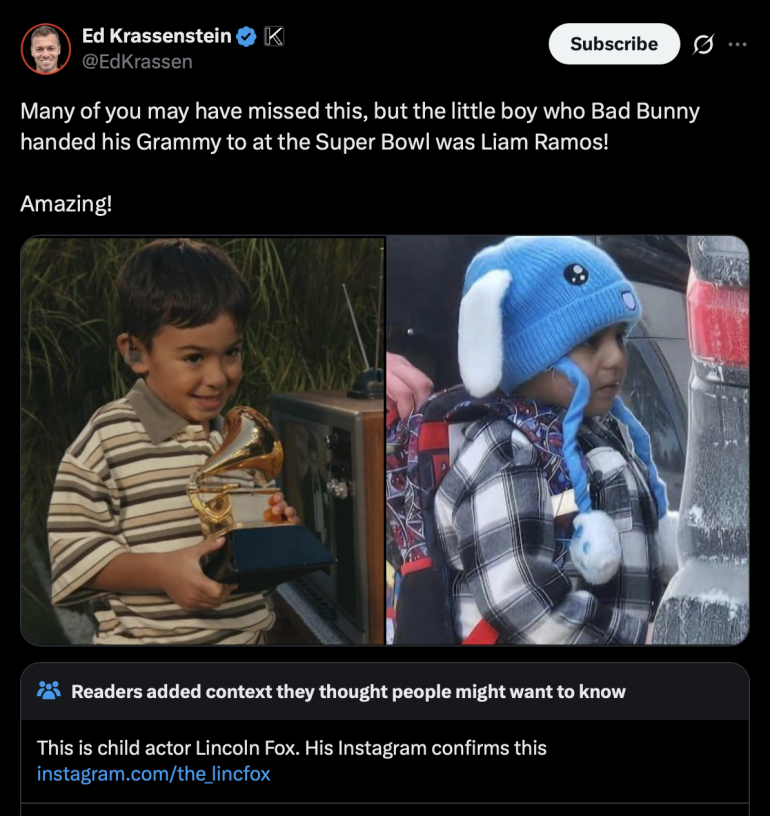
Task: Open the instagram.com/the_lincfox link
Action: click(x=153, y=774)
